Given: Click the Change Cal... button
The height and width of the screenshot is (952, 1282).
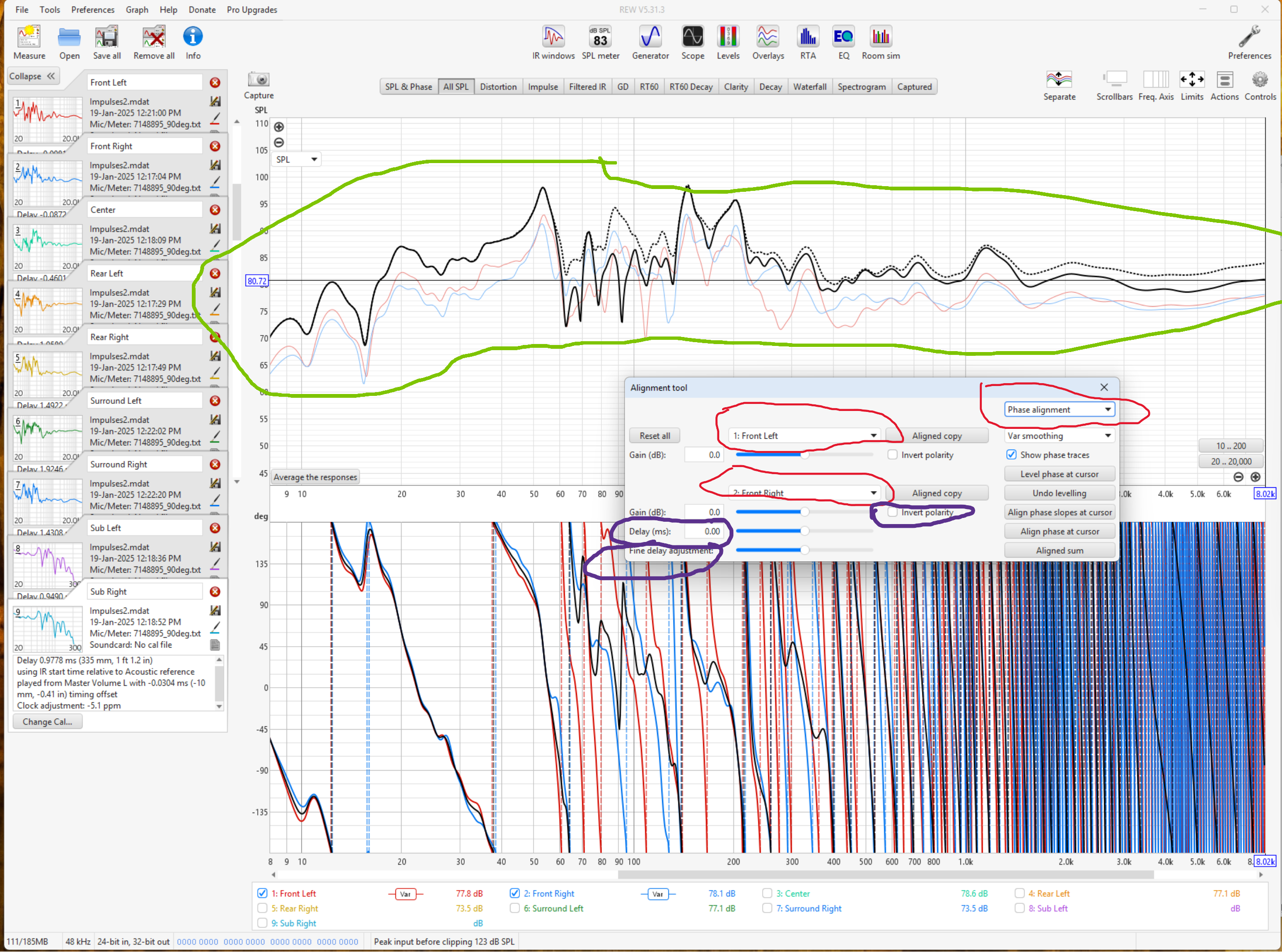Looking at the screenshot, I should [47, 722].
